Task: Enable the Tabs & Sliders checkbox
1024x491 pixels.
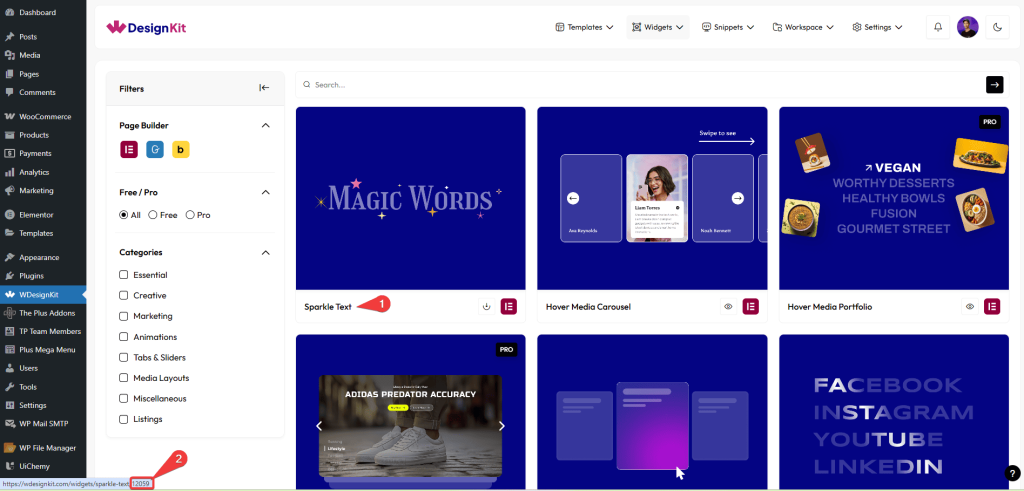Action: [x=123, y=358]
